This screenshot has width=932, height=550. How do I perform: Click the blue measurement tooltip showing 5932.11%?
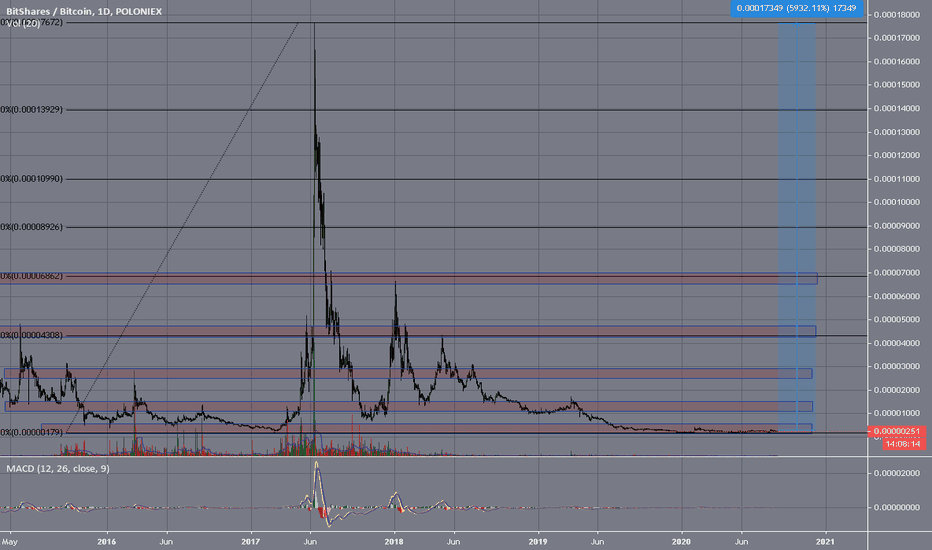point(796,8)
